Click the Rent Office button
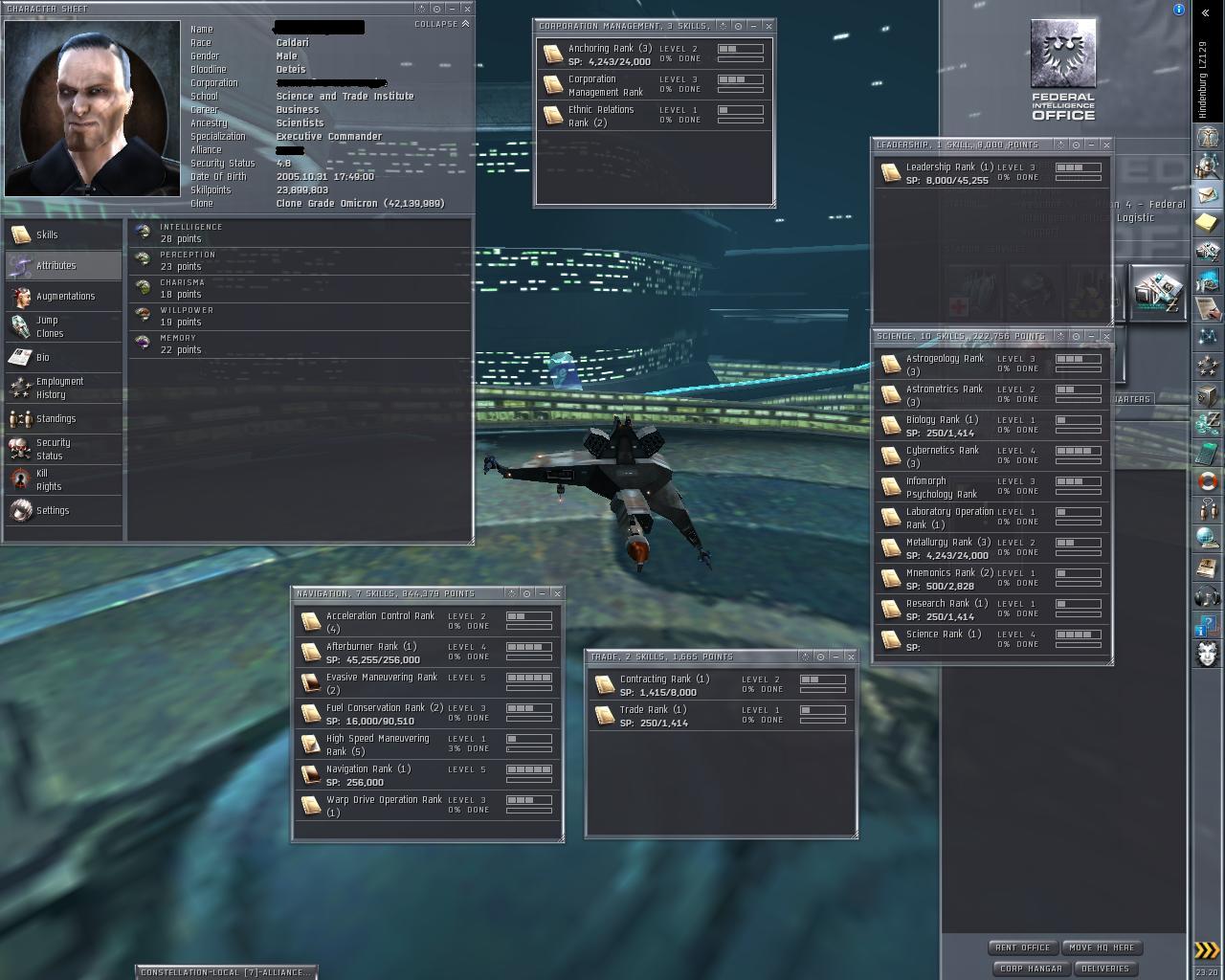 (1022, 947)
